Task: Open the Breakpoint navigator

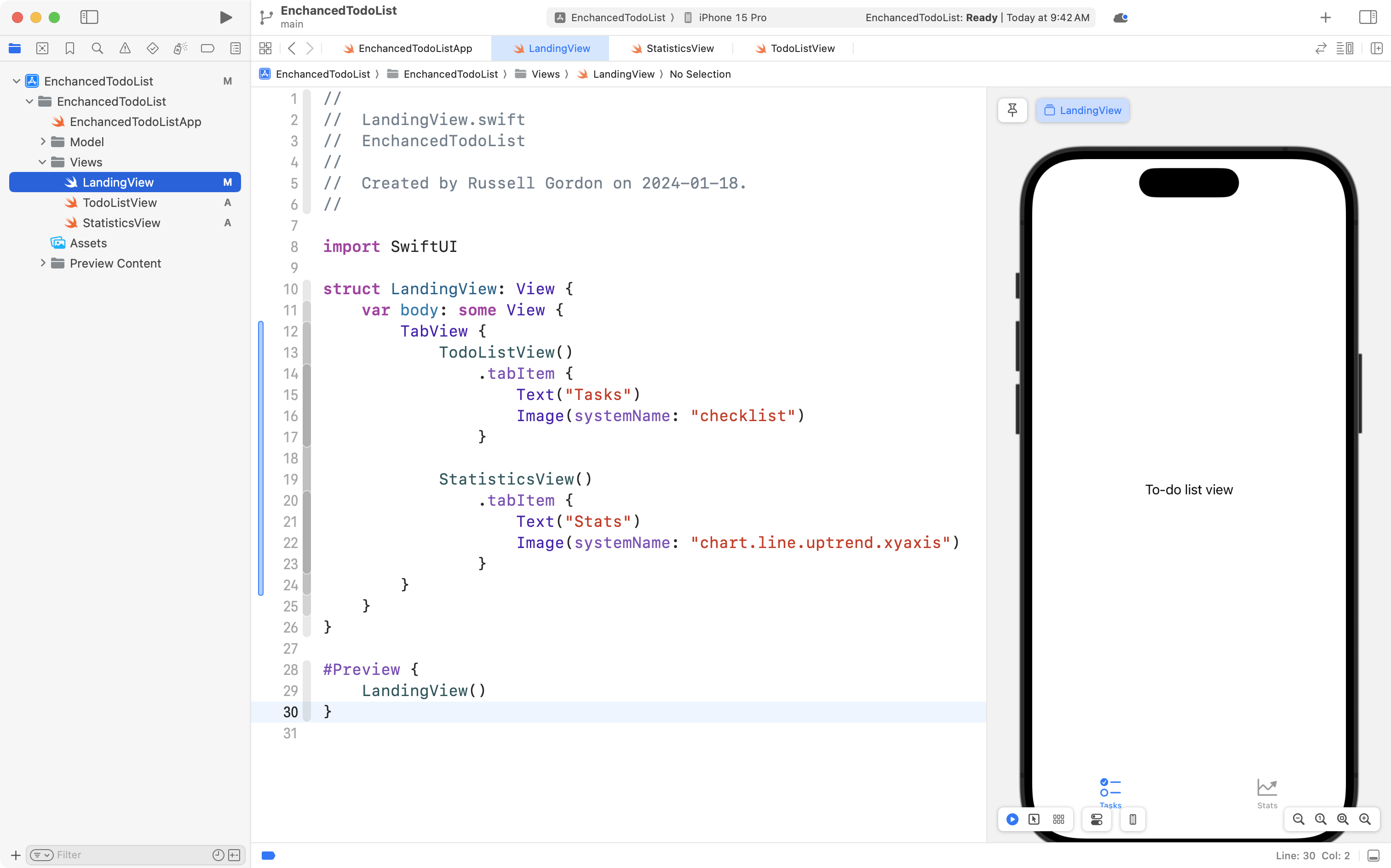Action: click(x=208, y=48)
